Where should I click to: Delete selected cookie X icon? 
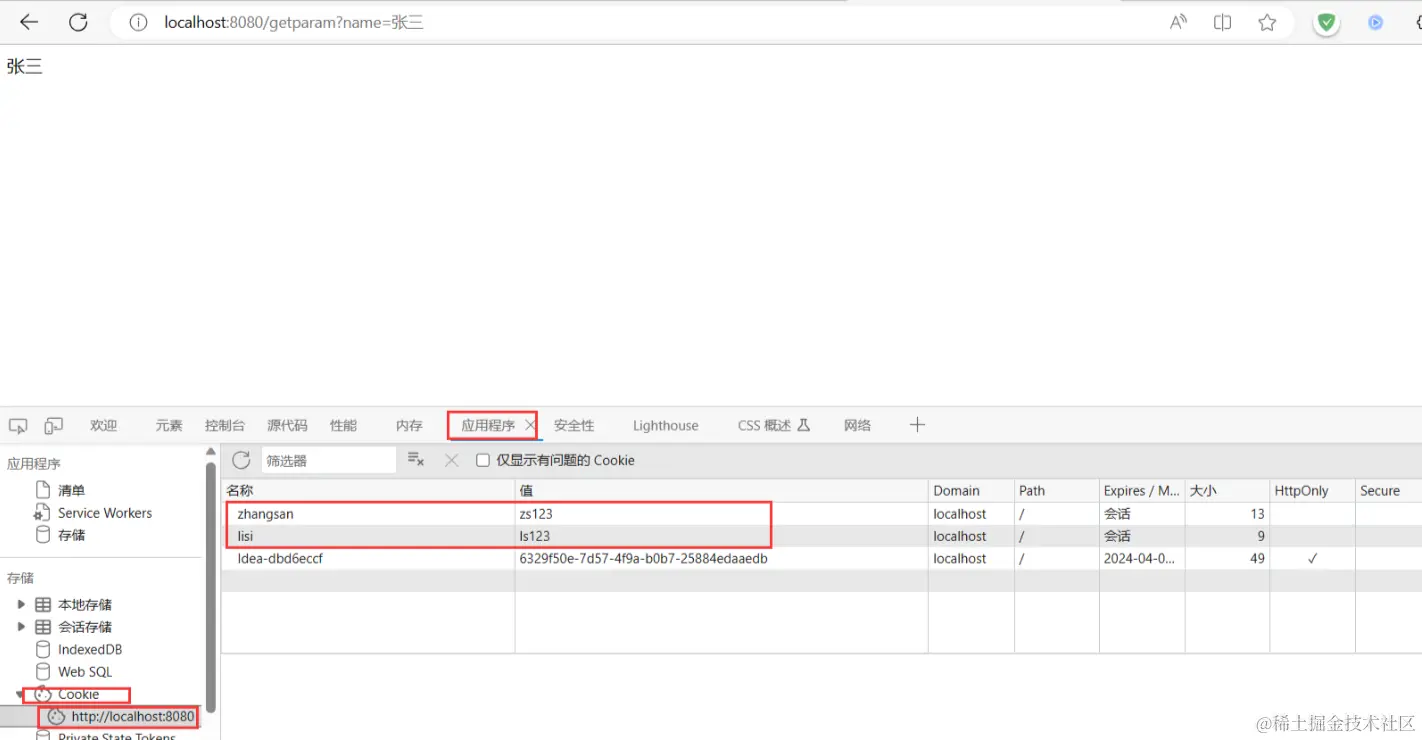pos(452,460)
